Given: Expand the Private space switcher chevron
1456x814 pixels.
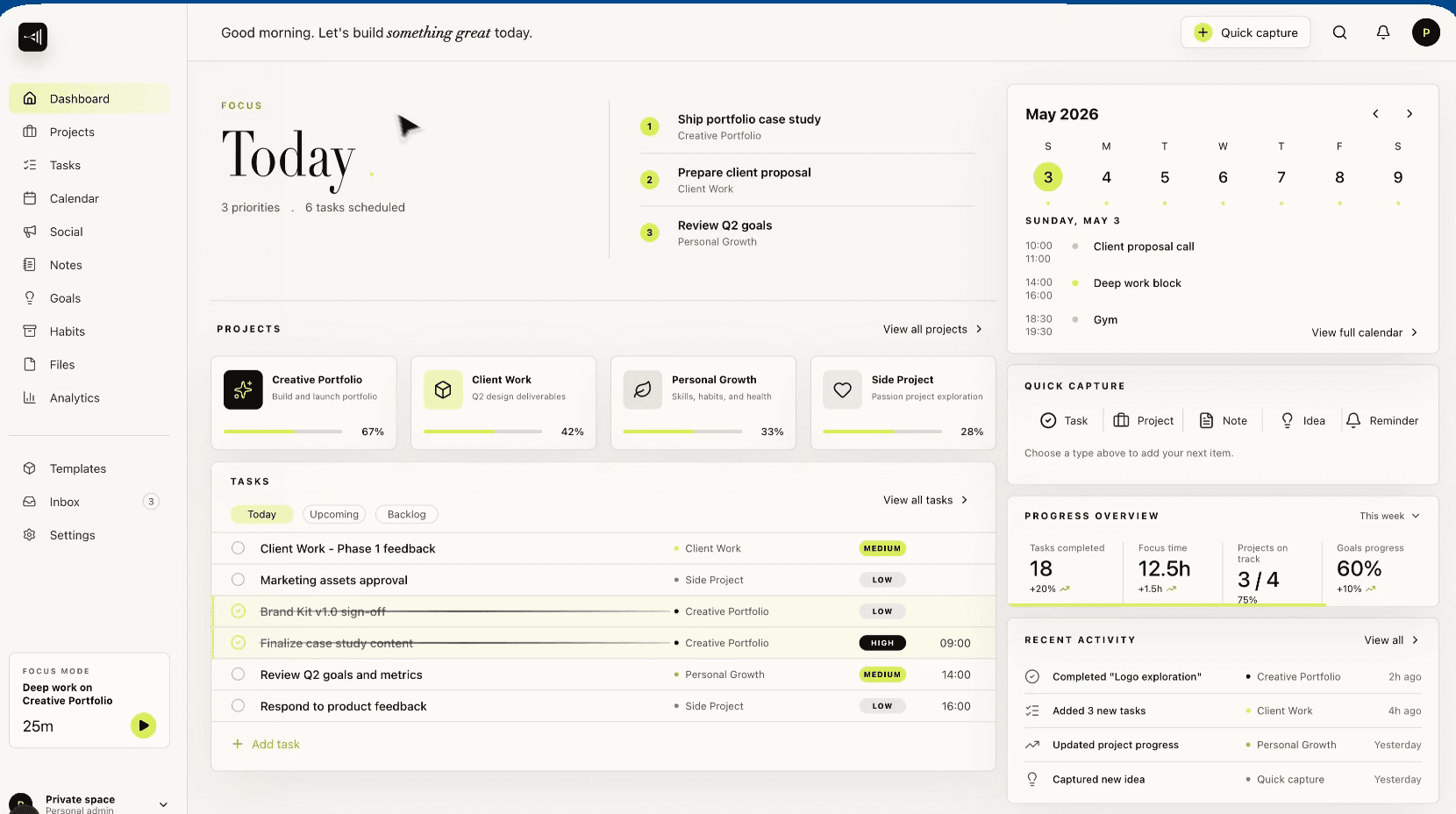Looking at the screenshot, I should click(x=163, y=803).
